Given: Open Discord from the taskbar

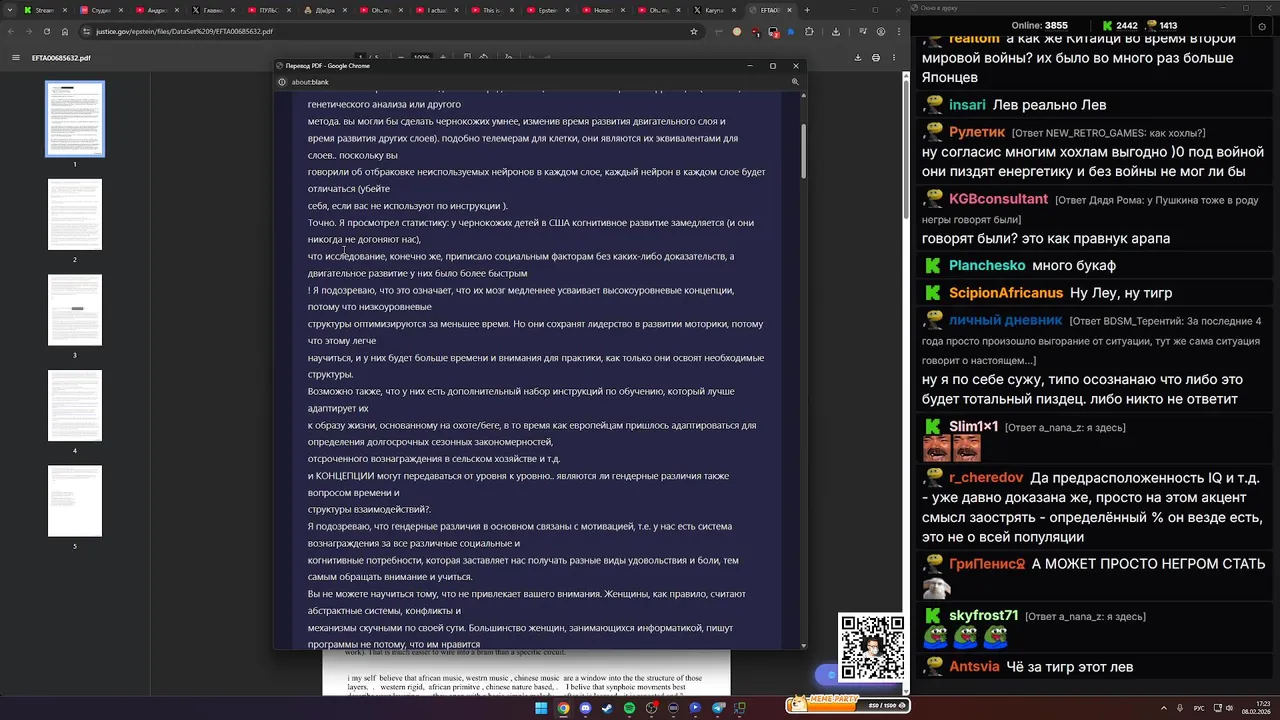Looking at the screenshot, I should 586,708.
